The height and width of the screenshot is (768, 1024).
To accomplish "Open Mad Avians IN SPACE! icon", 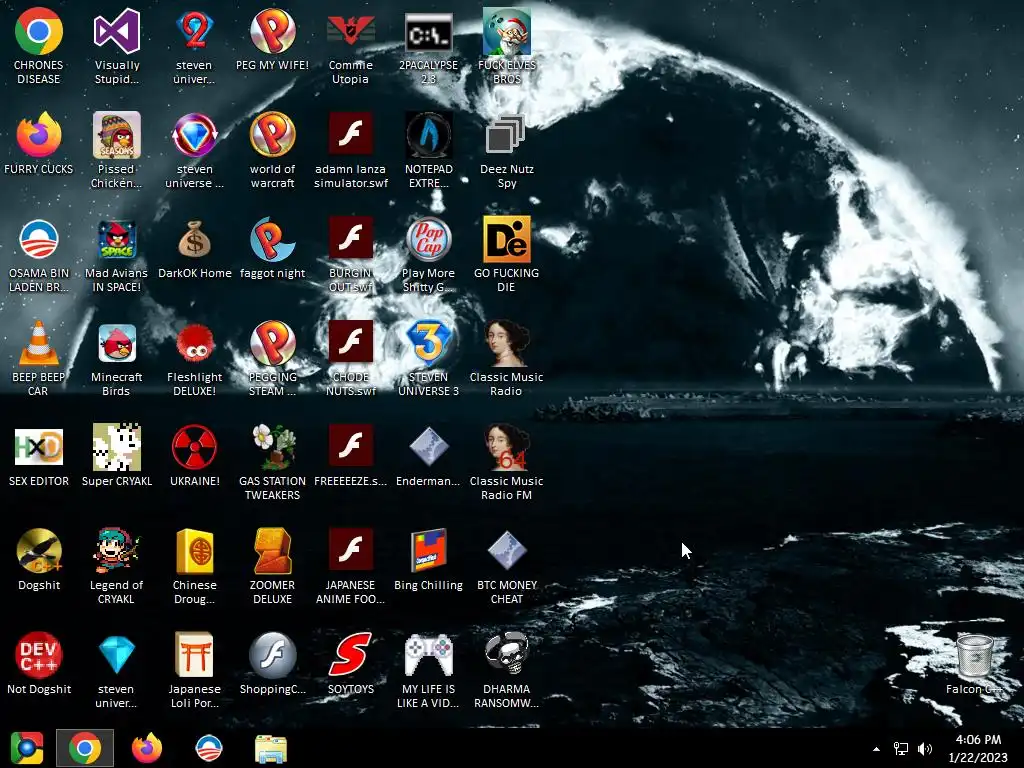I will click(117, 240).
